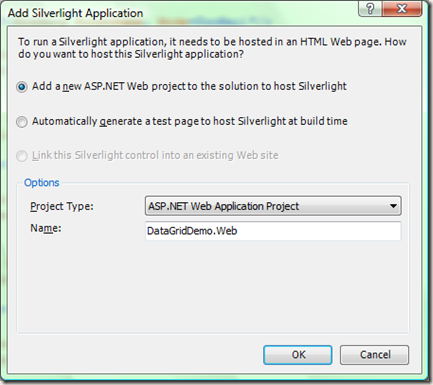This screenshot has width=433, height=385.
Task: Click the Add Silverlight Application title bar text
Action: (75, 13)
